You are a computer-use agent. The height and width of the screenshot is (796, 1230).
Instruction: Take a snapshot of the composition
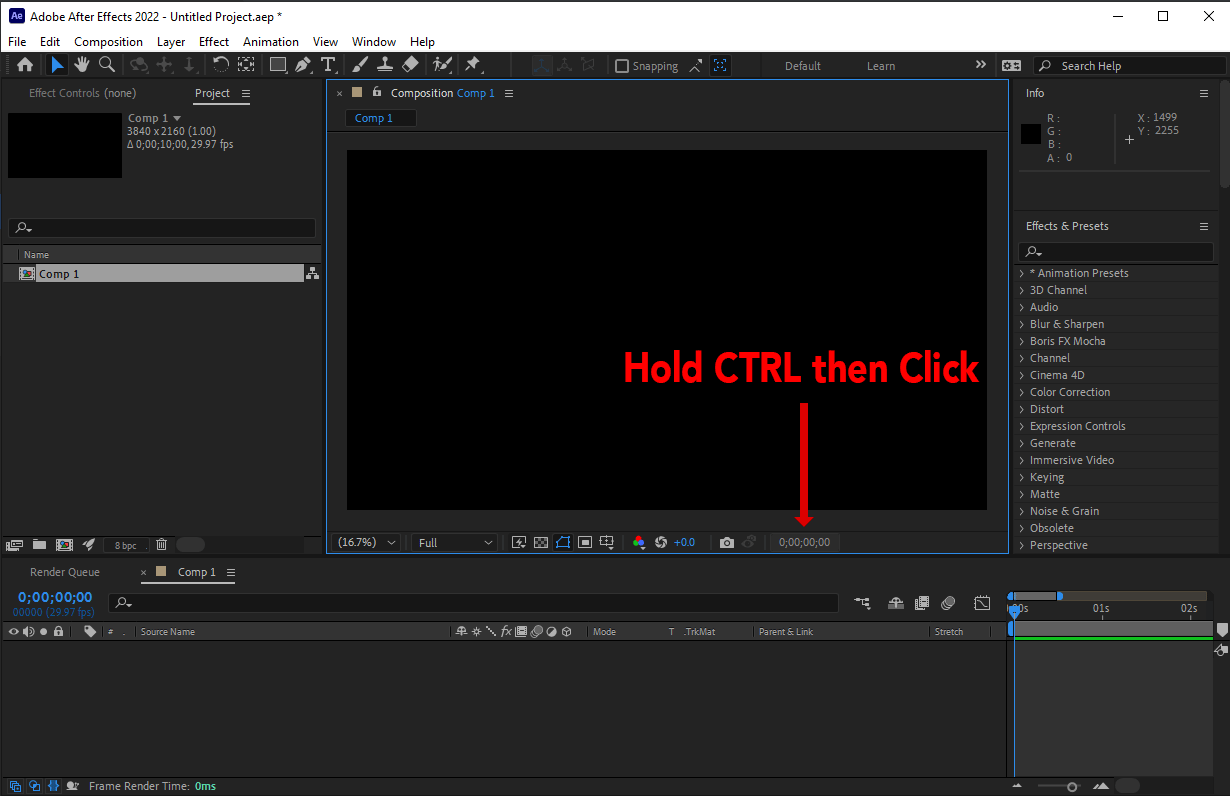pyautogui.click(x=726, y=542)
